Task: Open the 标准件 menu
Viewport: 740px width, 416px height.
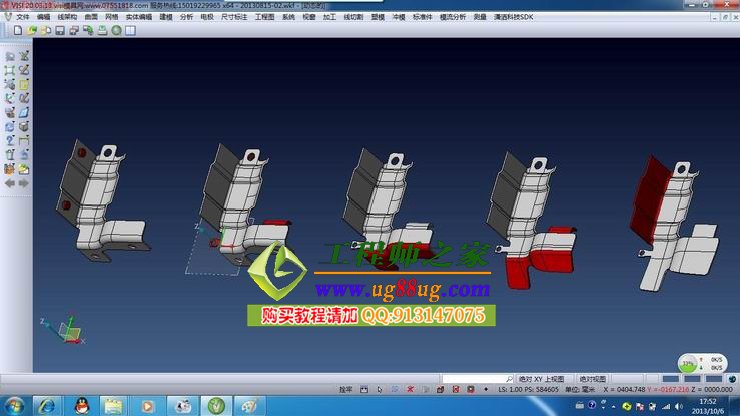Action: pos(422,17)
